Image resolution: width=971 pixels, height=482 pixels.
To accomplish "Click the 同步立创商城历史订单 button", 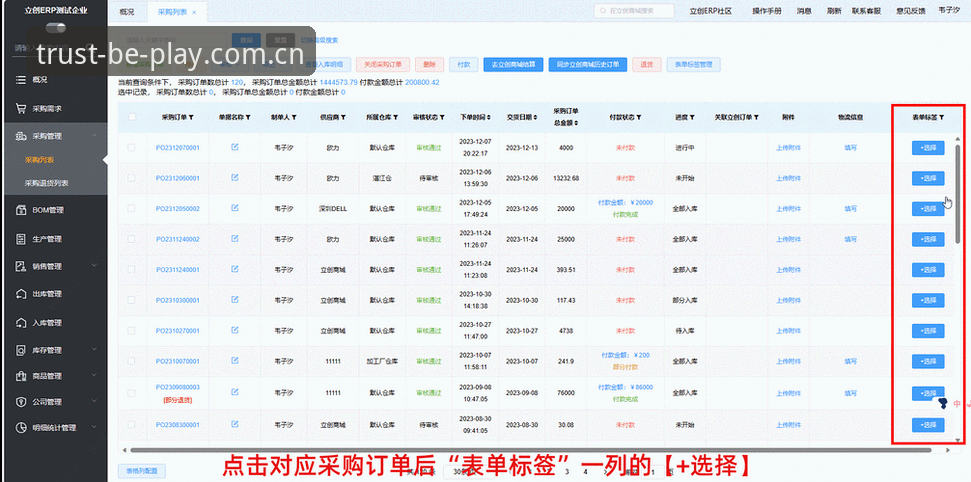I will point(588,64).
